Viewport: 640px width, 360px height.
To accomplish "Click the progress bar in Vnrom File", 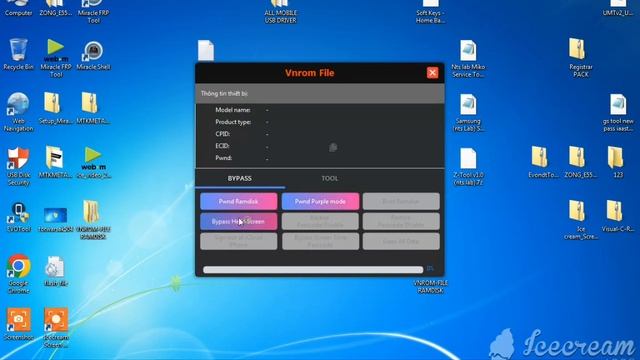I will pos(313,269).
